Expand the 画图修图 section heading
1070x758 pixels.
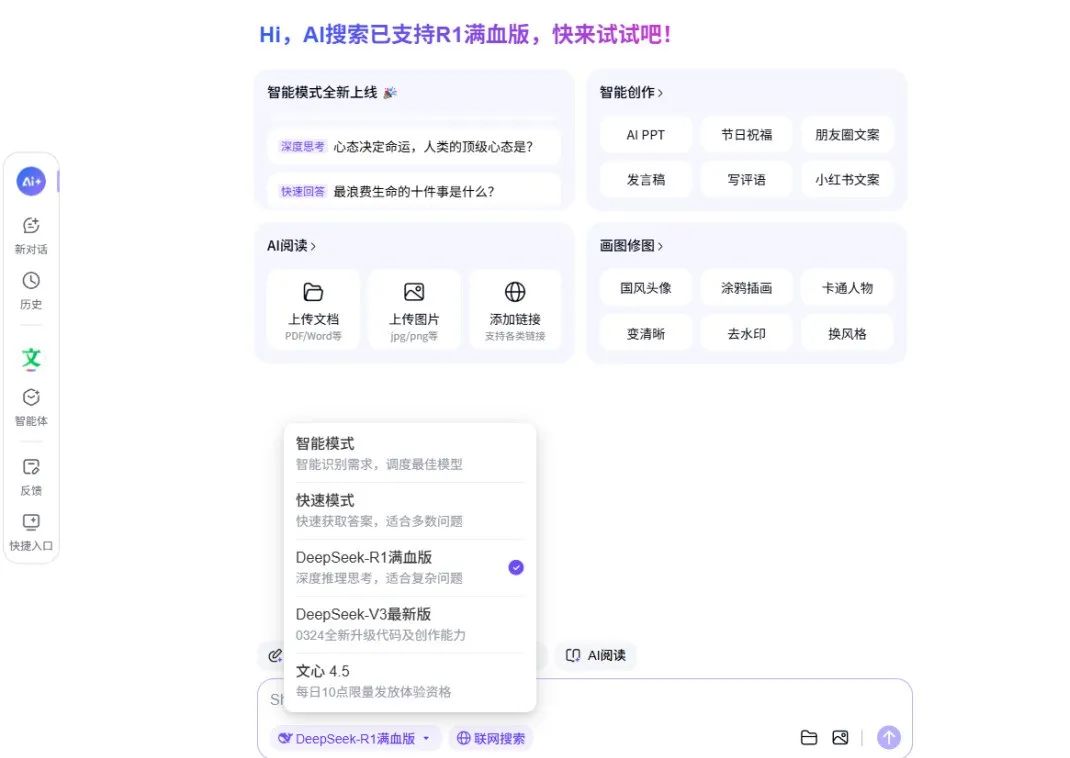(x=631, y=246)
